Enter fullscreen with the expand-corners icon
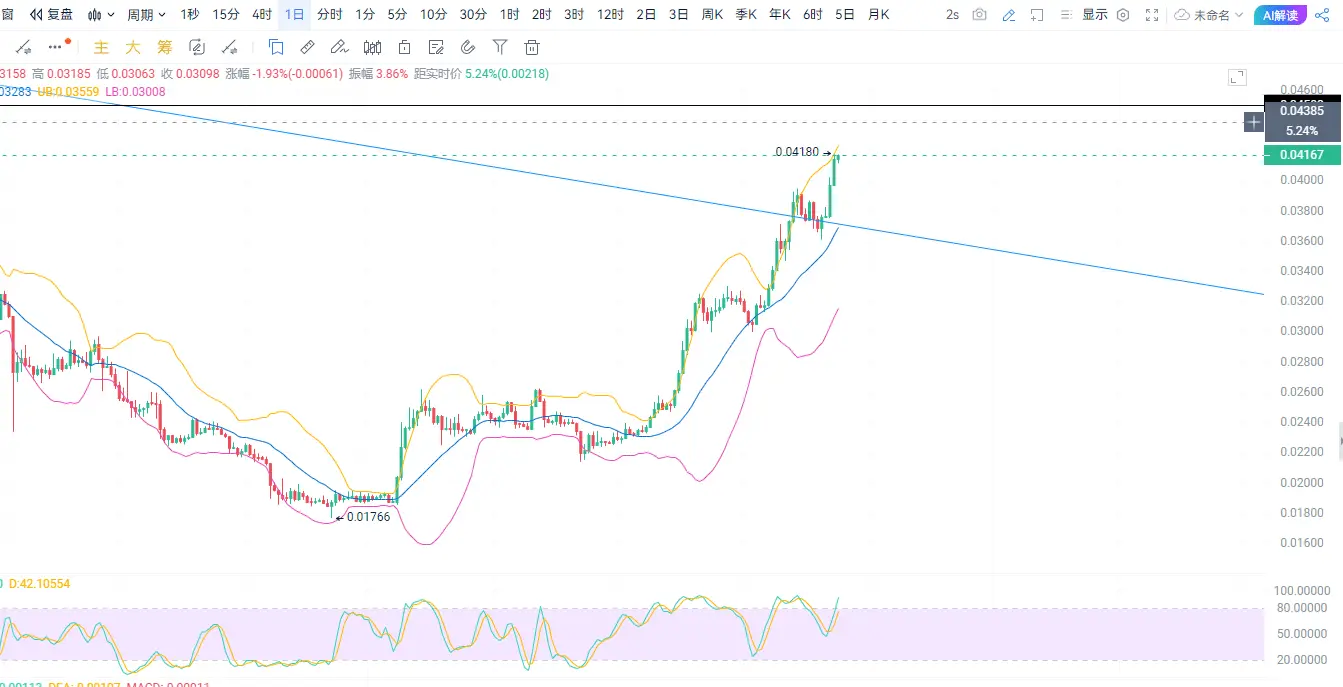The image size is (1343, 687). coord(1153,15)
